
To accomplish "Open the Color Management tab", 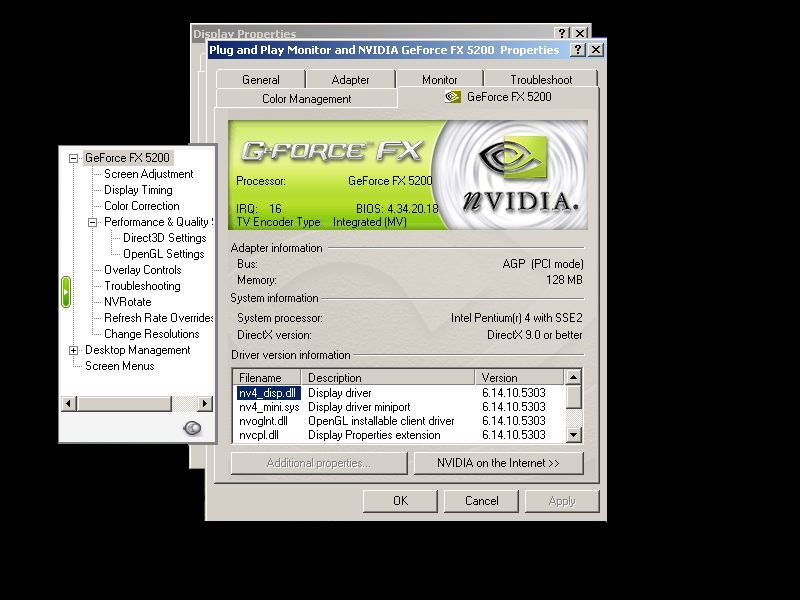I will [307, 98].
